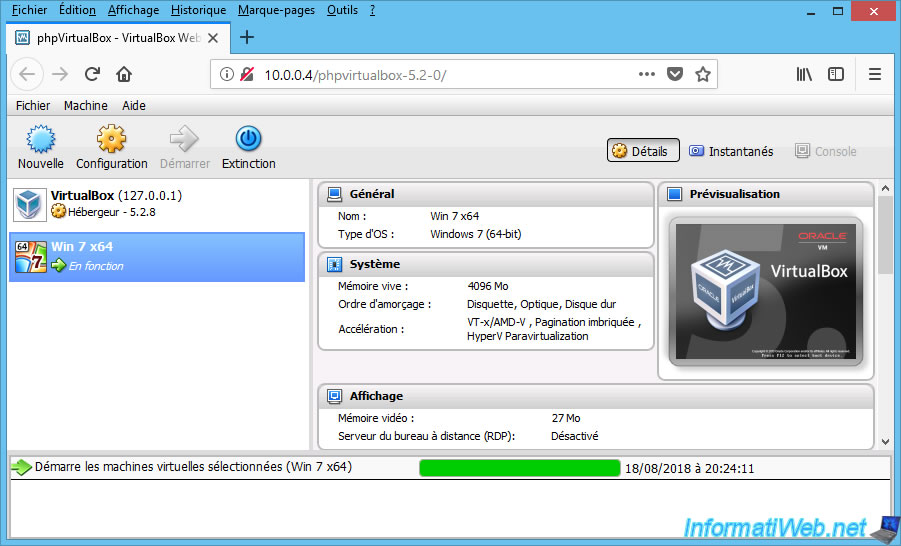Click the Général section icon

pos(334,194)
